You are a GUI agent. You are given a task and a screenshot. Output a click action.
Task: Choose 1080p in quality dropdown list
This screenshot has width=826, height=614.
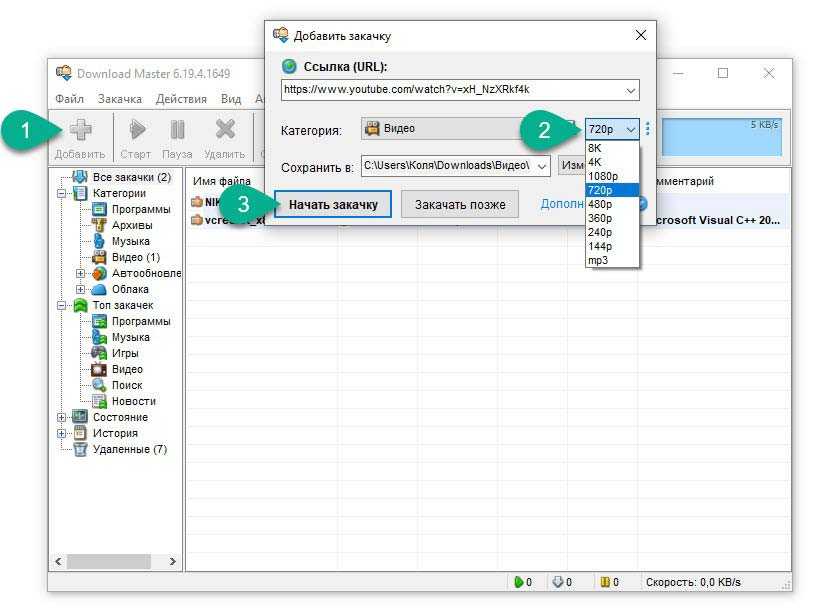coord(601,176)
